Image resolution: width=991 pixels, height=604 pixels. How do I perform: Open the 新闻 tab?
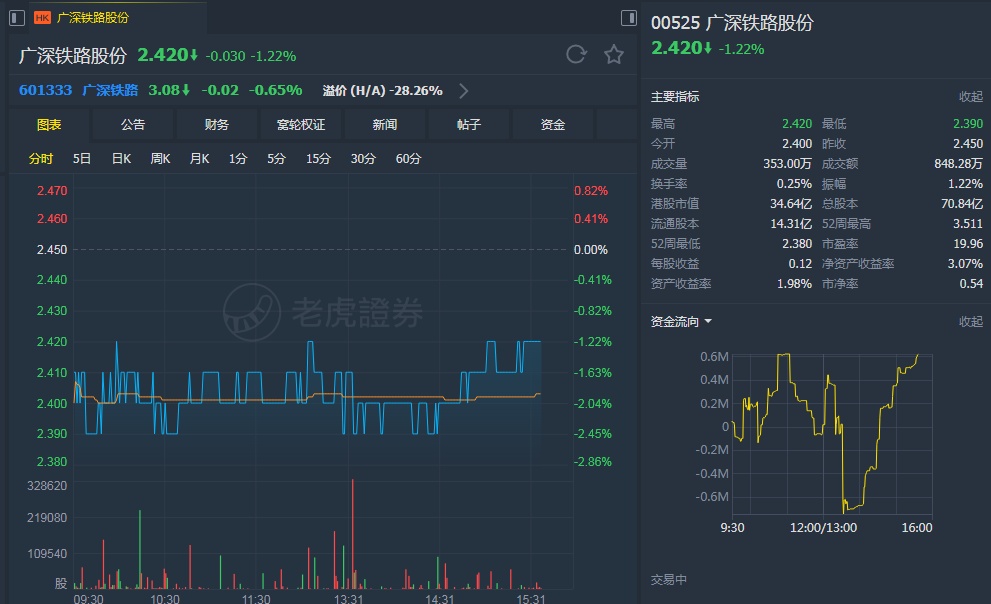385,124
